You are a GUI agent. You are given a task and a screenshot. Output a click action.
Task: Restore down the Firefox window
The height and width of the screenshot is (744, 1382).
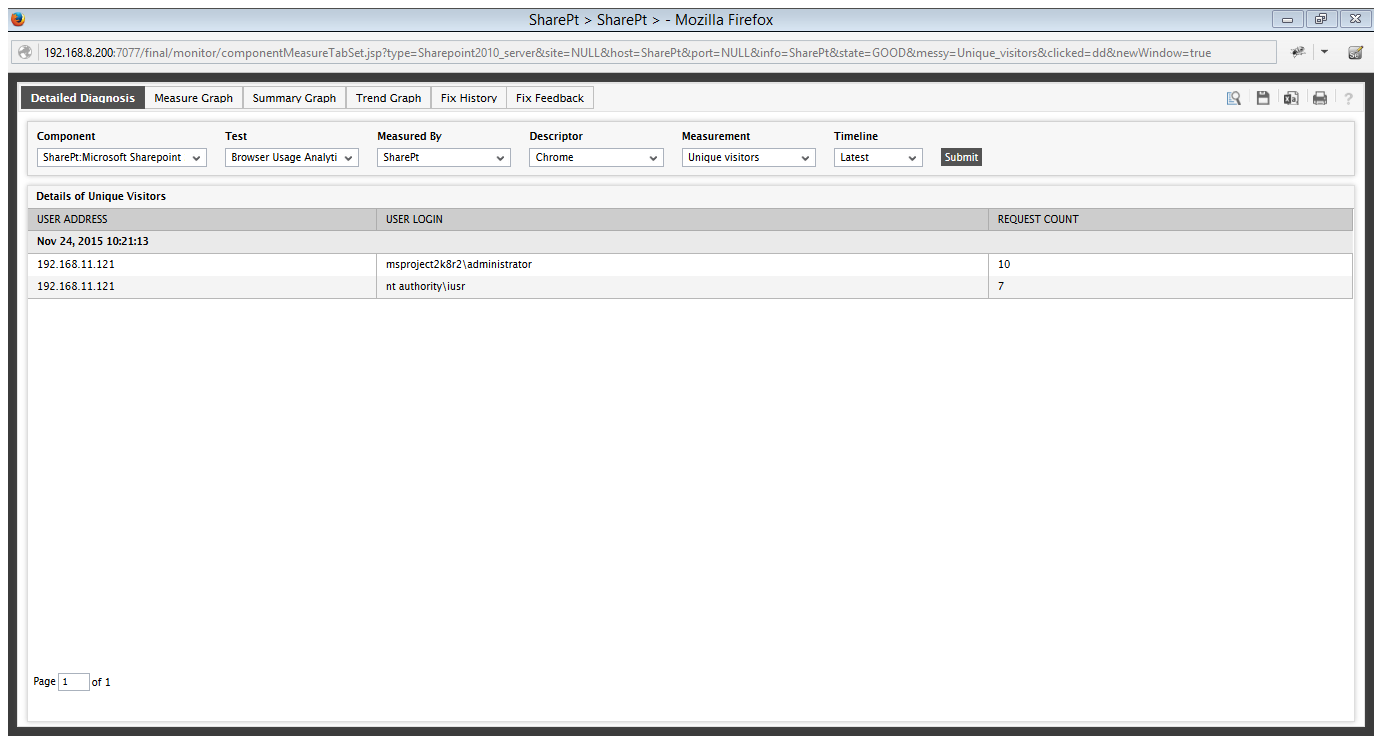(x=1321, y=19)
